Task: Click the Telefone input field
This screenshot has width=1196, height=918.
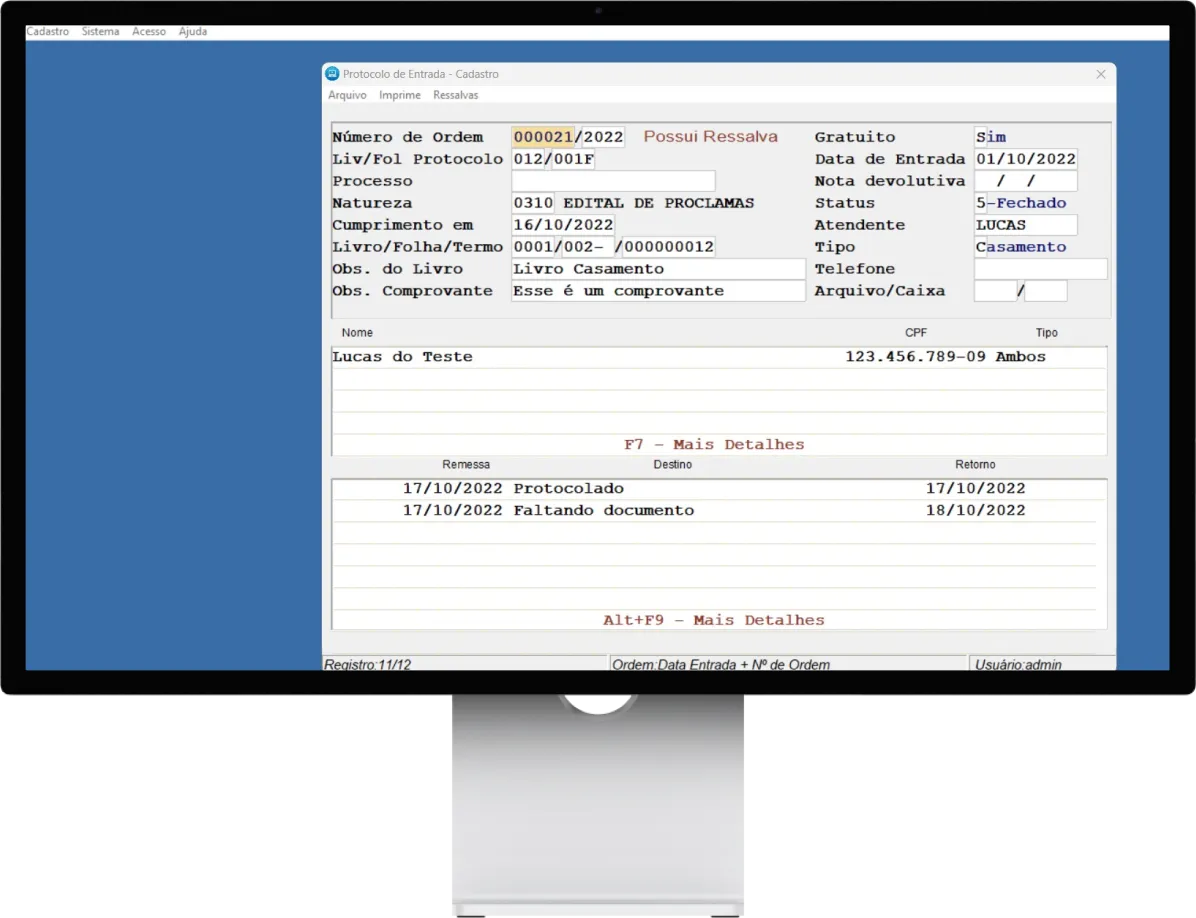Action: (1040, 269)
